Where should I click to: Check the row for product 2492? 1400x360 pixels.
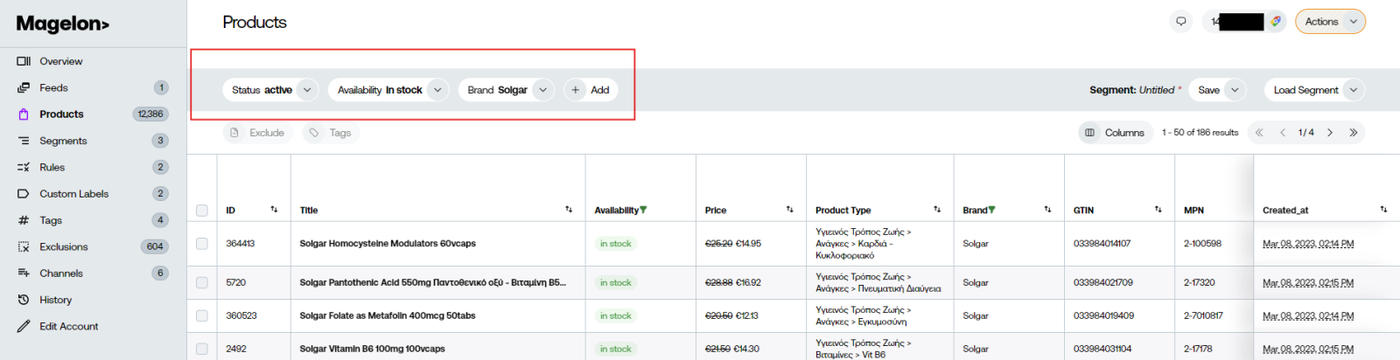tap(202, 349)
